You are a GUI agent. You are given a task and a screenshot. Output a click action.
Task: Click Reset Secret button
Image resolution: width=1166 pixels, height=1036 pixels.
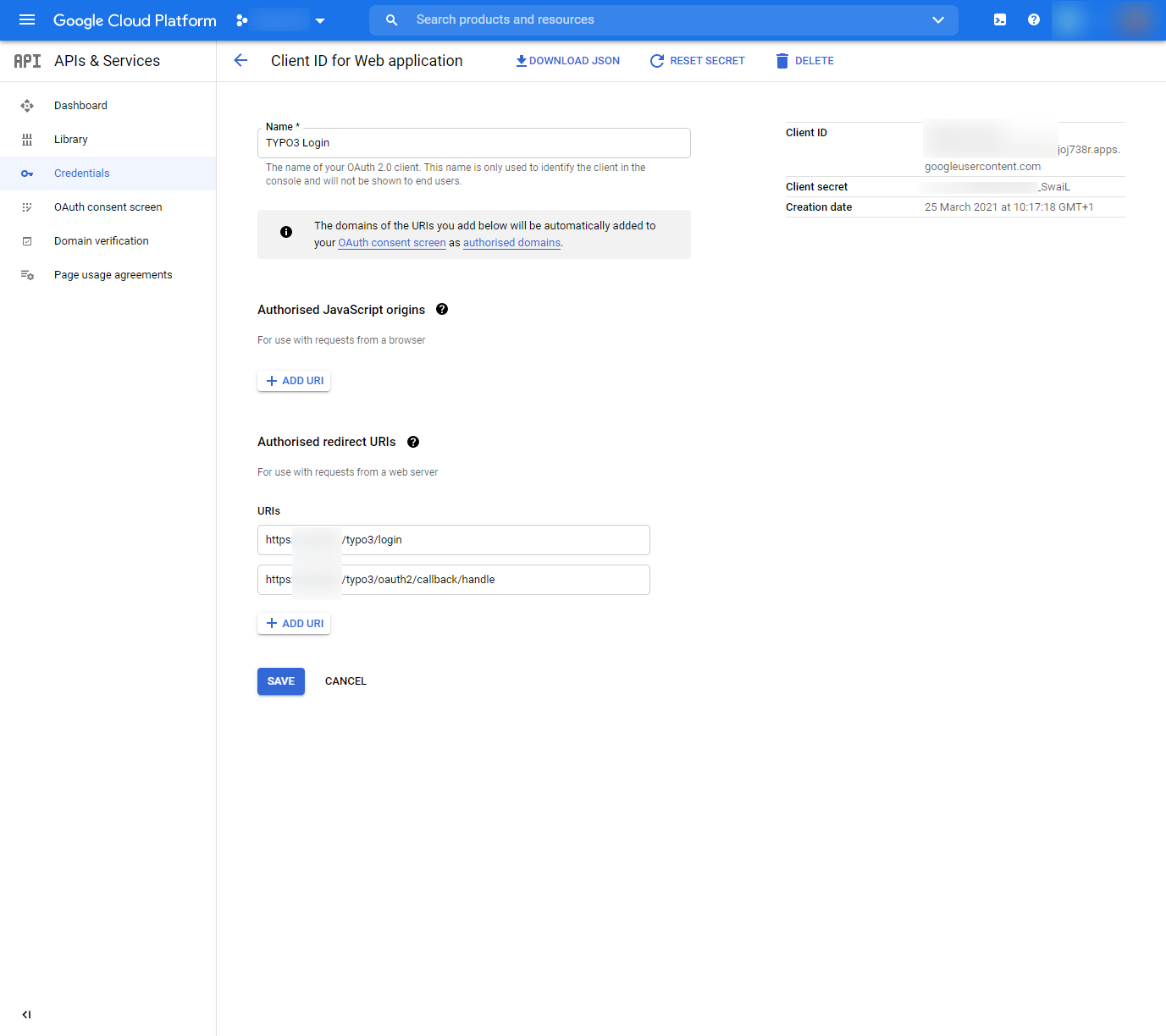point(698,61)
